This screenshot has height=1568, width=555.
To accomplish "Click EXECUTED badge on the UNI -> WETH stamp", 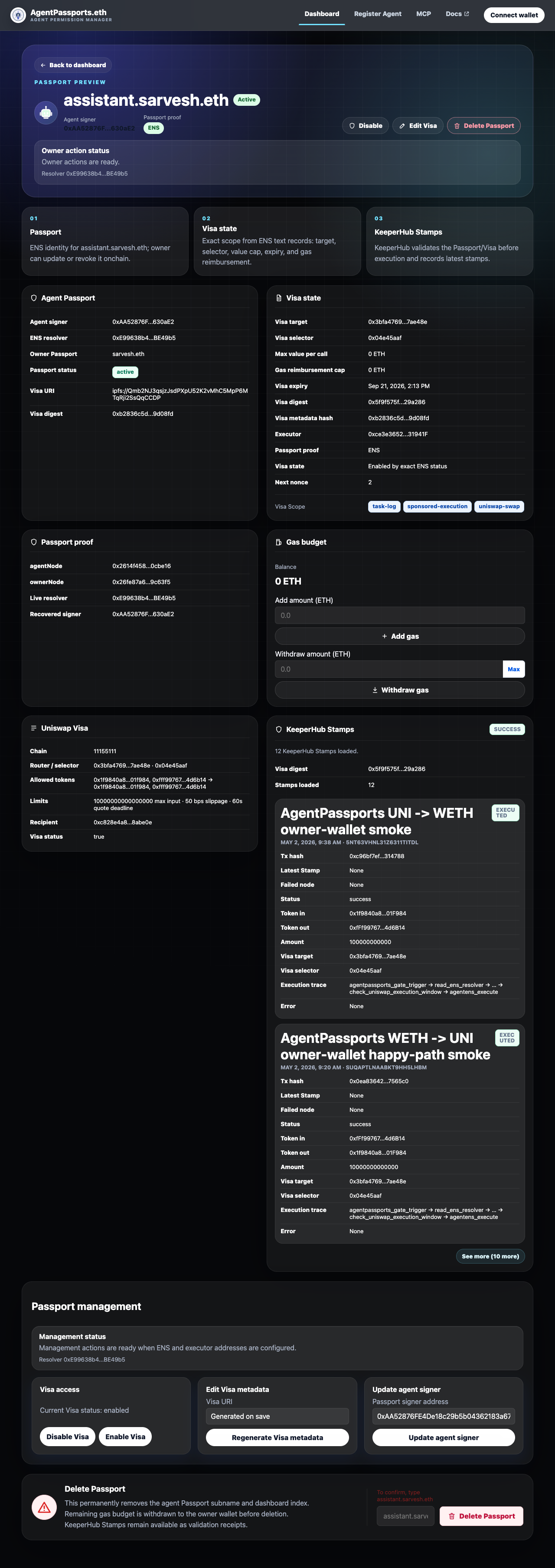I will coord(505,813).
